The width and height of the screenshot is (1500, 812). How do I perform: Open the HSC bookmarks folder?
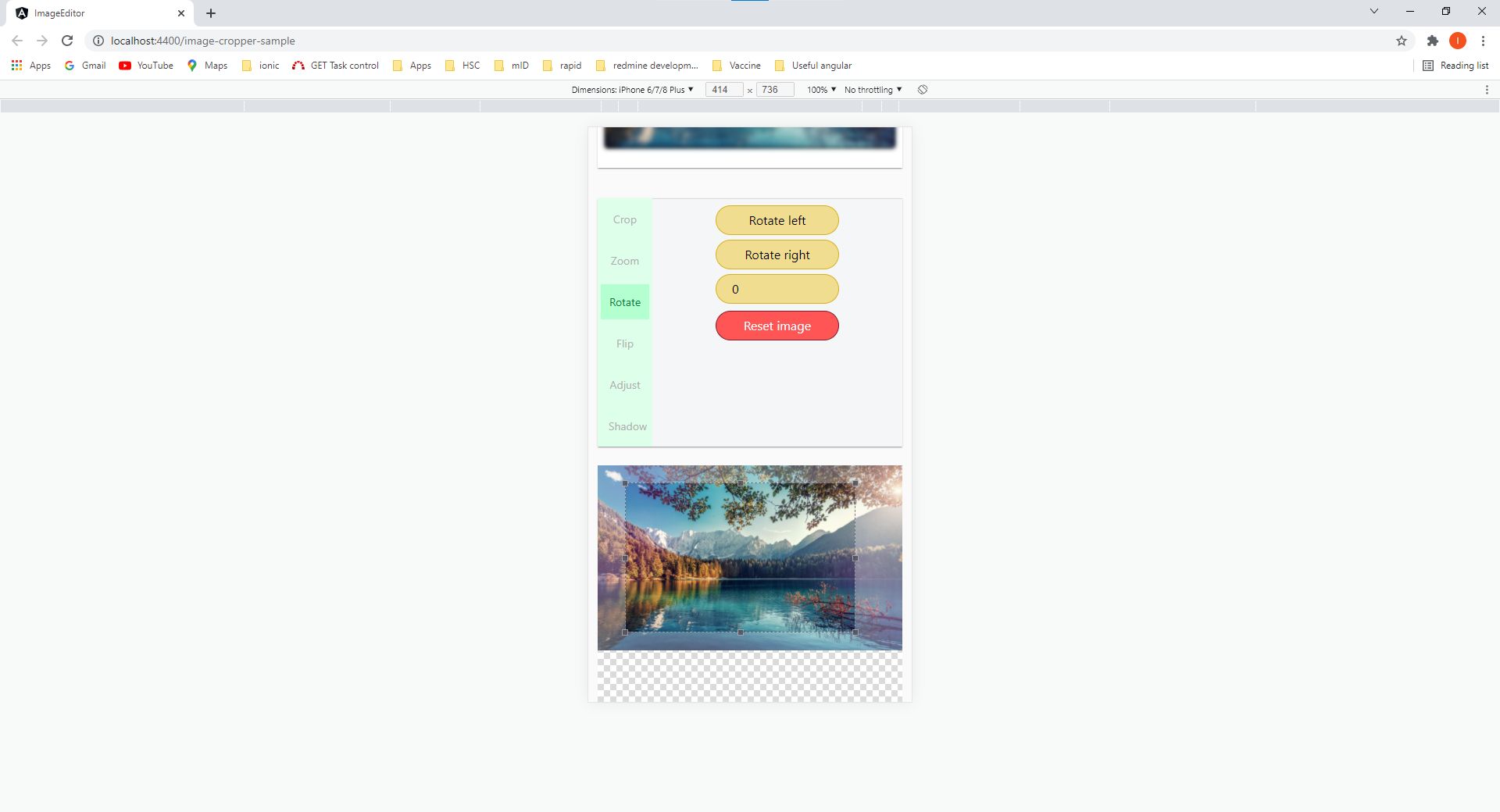(x=462, y=66)
